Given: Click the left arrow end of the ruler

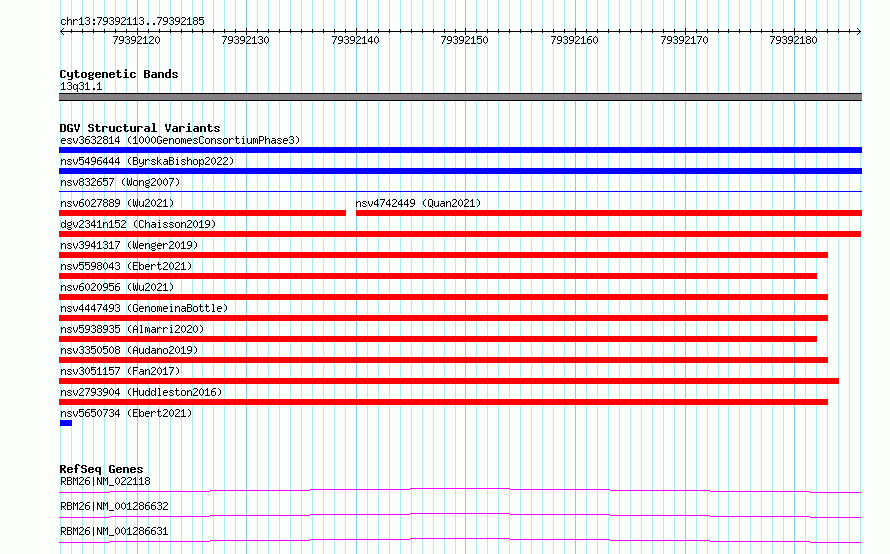Looking at the screenshot, I should coord(62,32).
